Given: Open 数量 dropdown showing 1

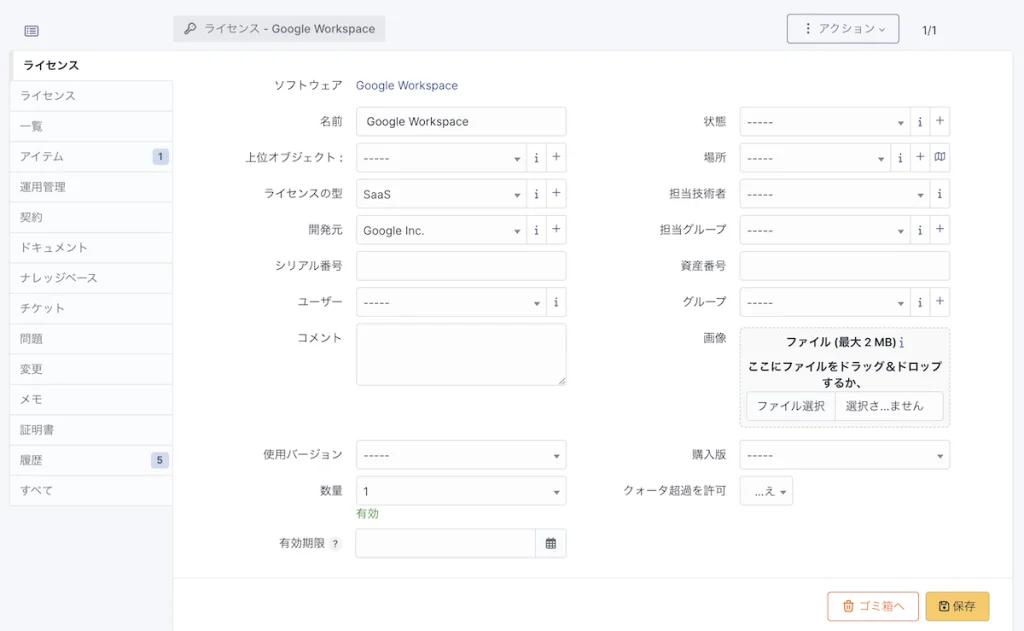Looking at the screenshot, I should [461, 491].
